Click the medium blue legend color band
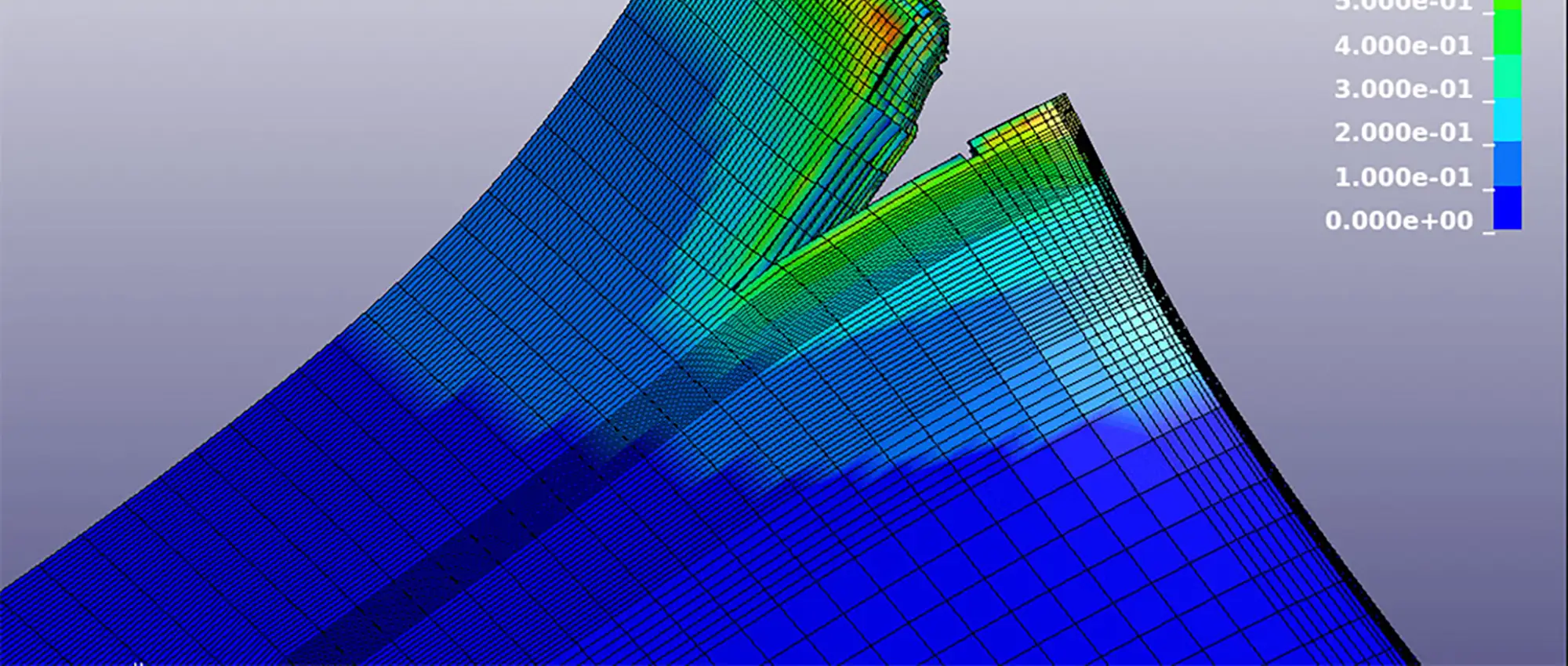This screenshot has height=666, width=1568. 1507,164
